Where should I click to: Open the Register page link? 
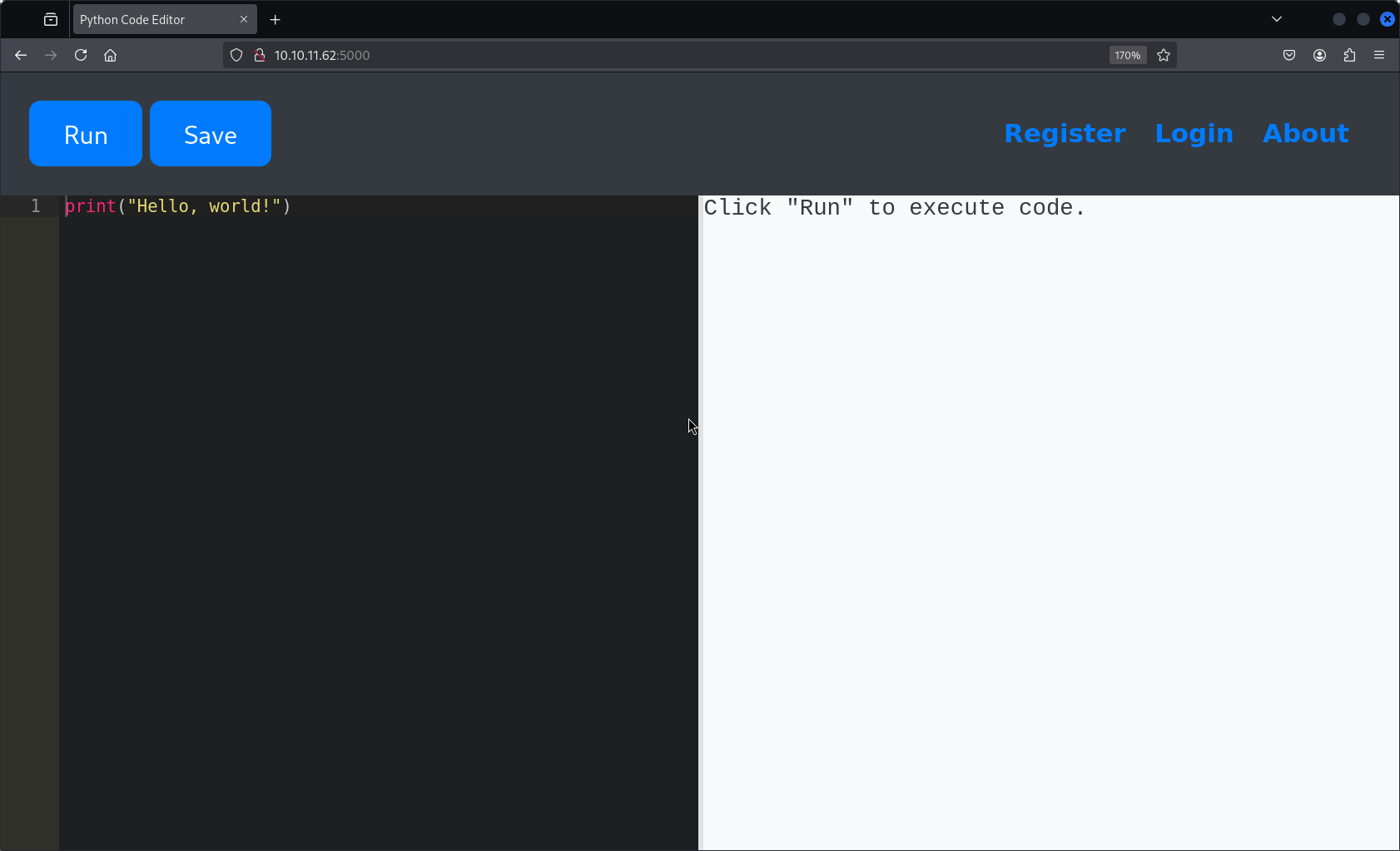[x=1065, y=134]
